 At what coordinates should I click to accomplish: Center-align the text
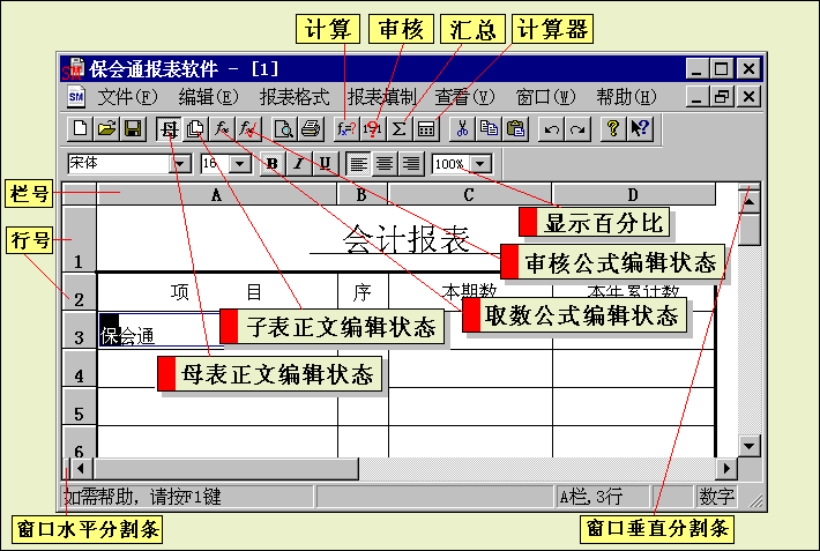point(384,164)
